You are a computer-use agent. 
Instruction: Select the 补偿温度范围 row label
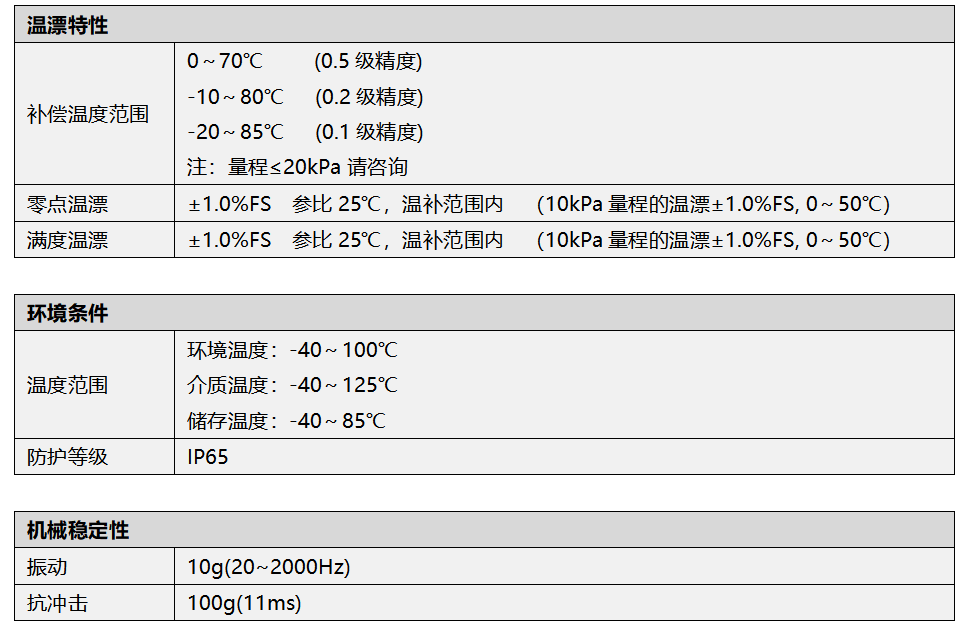(88, 114)
